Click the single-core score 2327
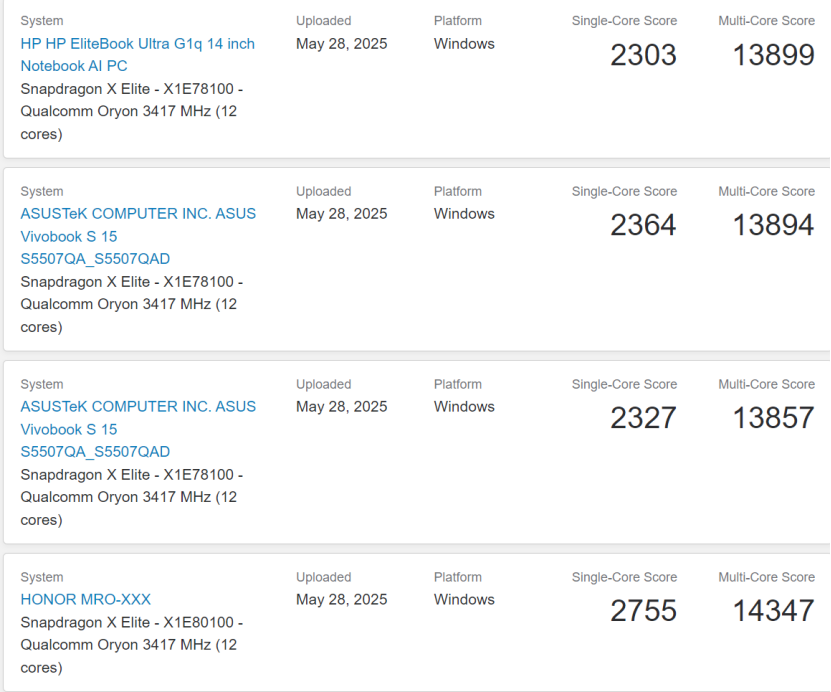Viewport: 831px width, 692px height. [643, 418]
